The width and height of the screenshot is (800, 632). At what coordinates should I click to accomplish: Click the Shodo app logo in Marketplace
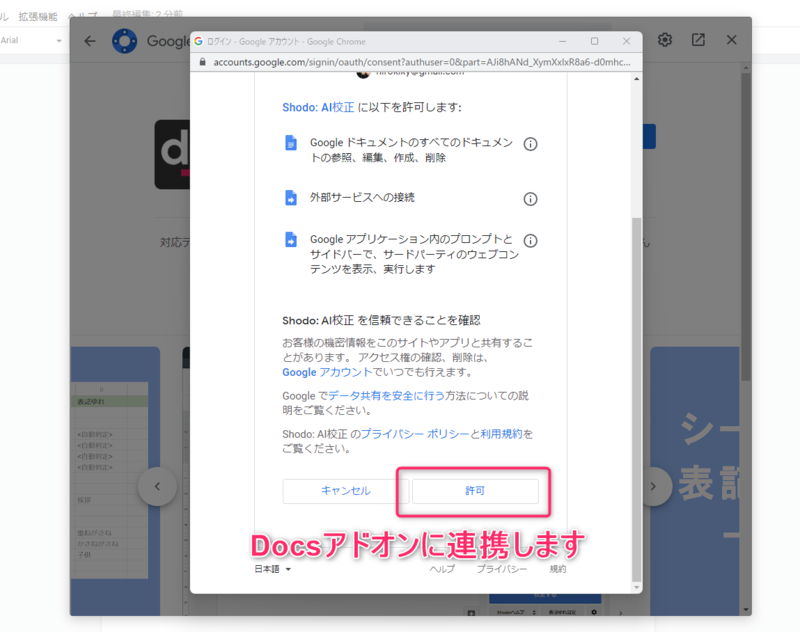point(172,155)
